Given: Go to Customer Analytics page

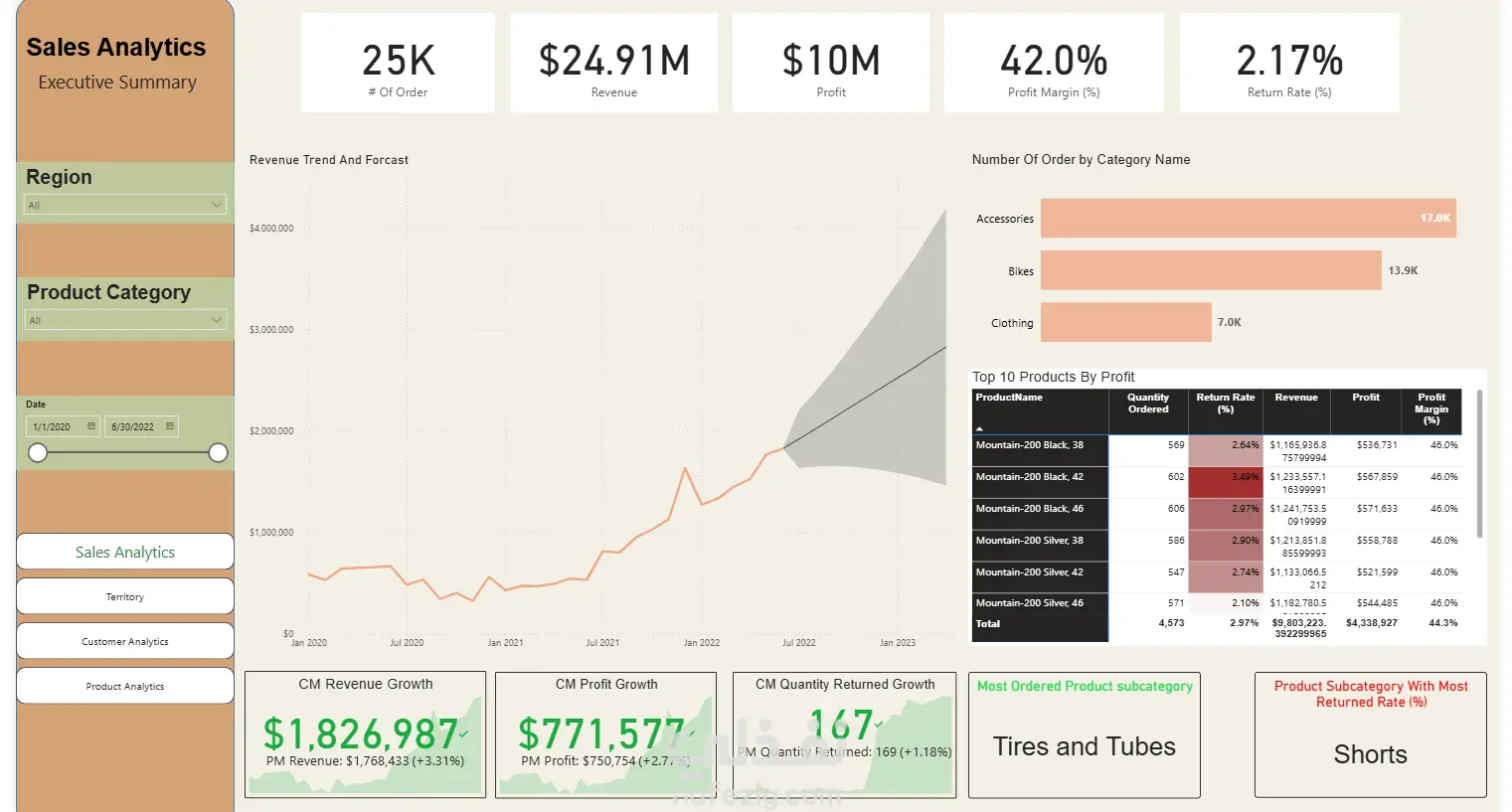Looking at the screenshot, I should pos(125,641).
